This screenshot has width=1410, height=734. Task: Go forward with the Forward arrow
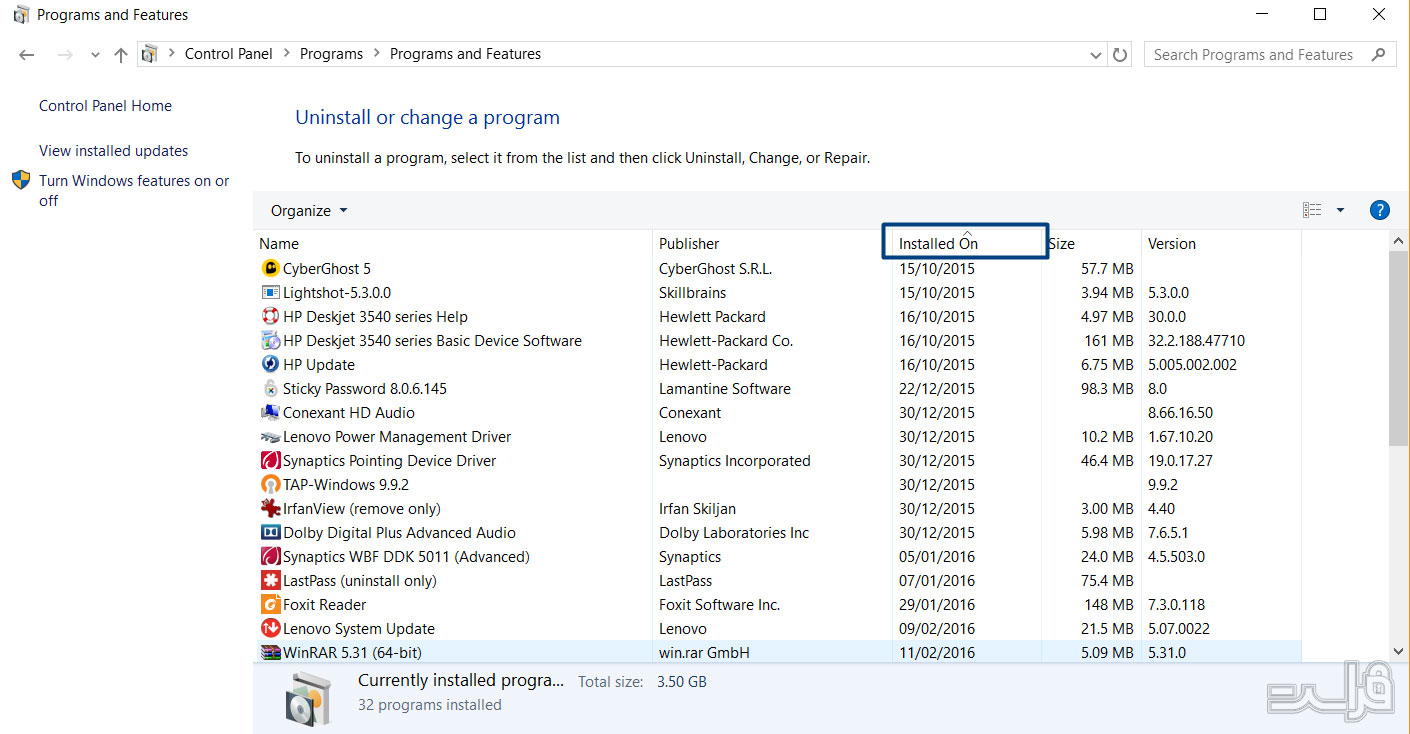(x=65, y=55)
